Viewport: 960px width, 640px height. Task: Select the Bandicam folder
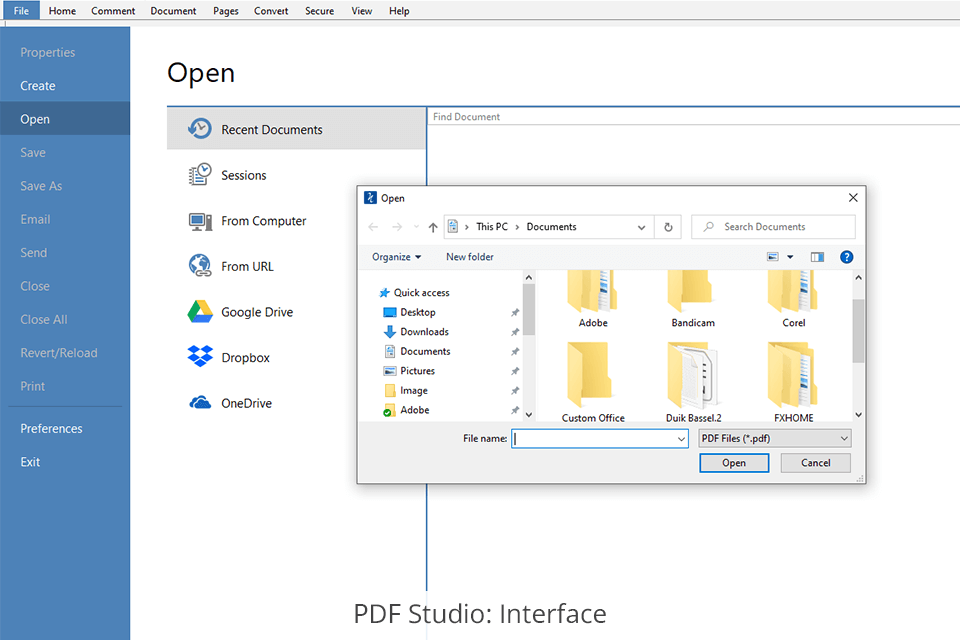[692, 299]
